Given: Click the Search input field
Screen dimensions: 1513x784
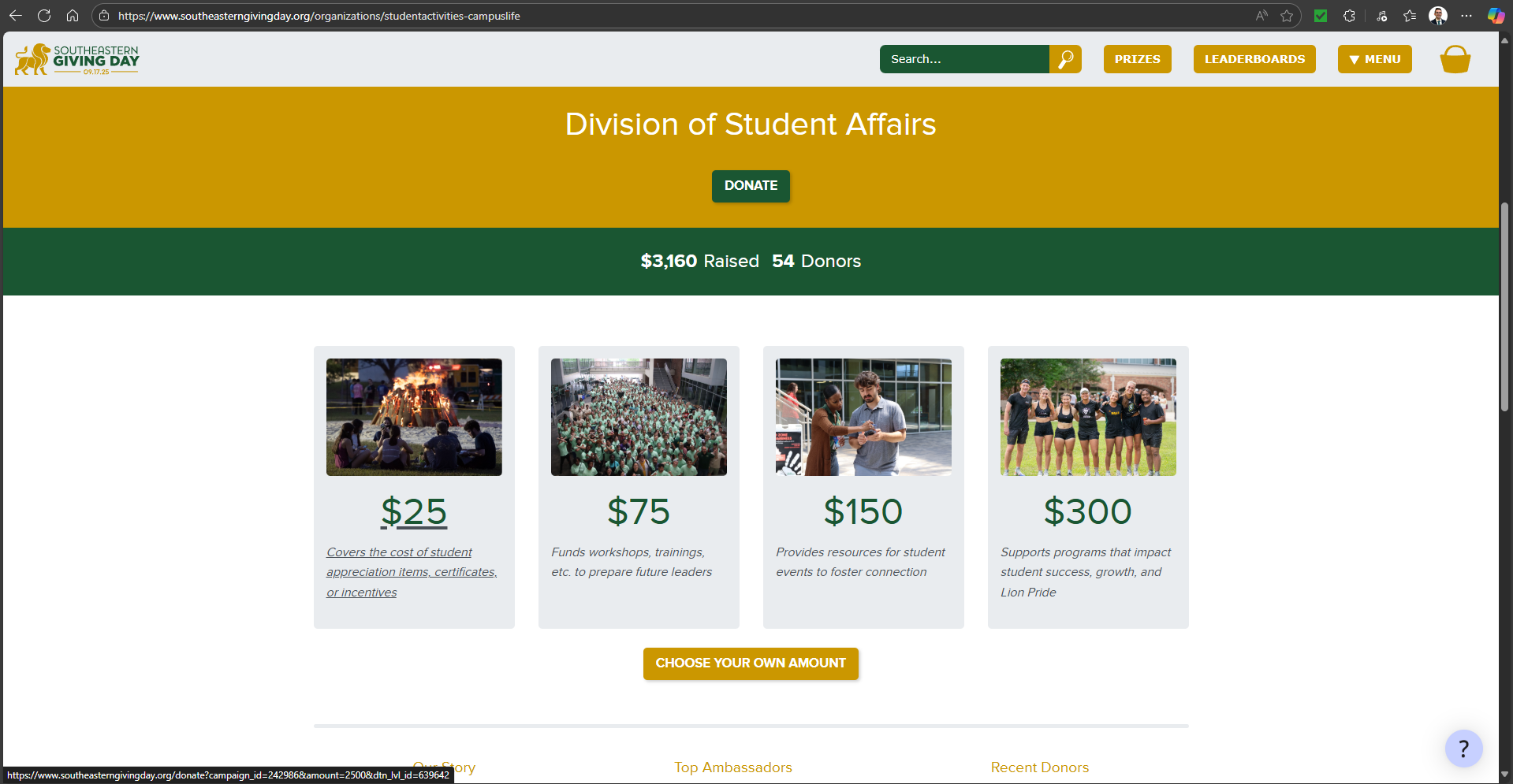Looking at the screenshot, I should click(x=963, y=58).
